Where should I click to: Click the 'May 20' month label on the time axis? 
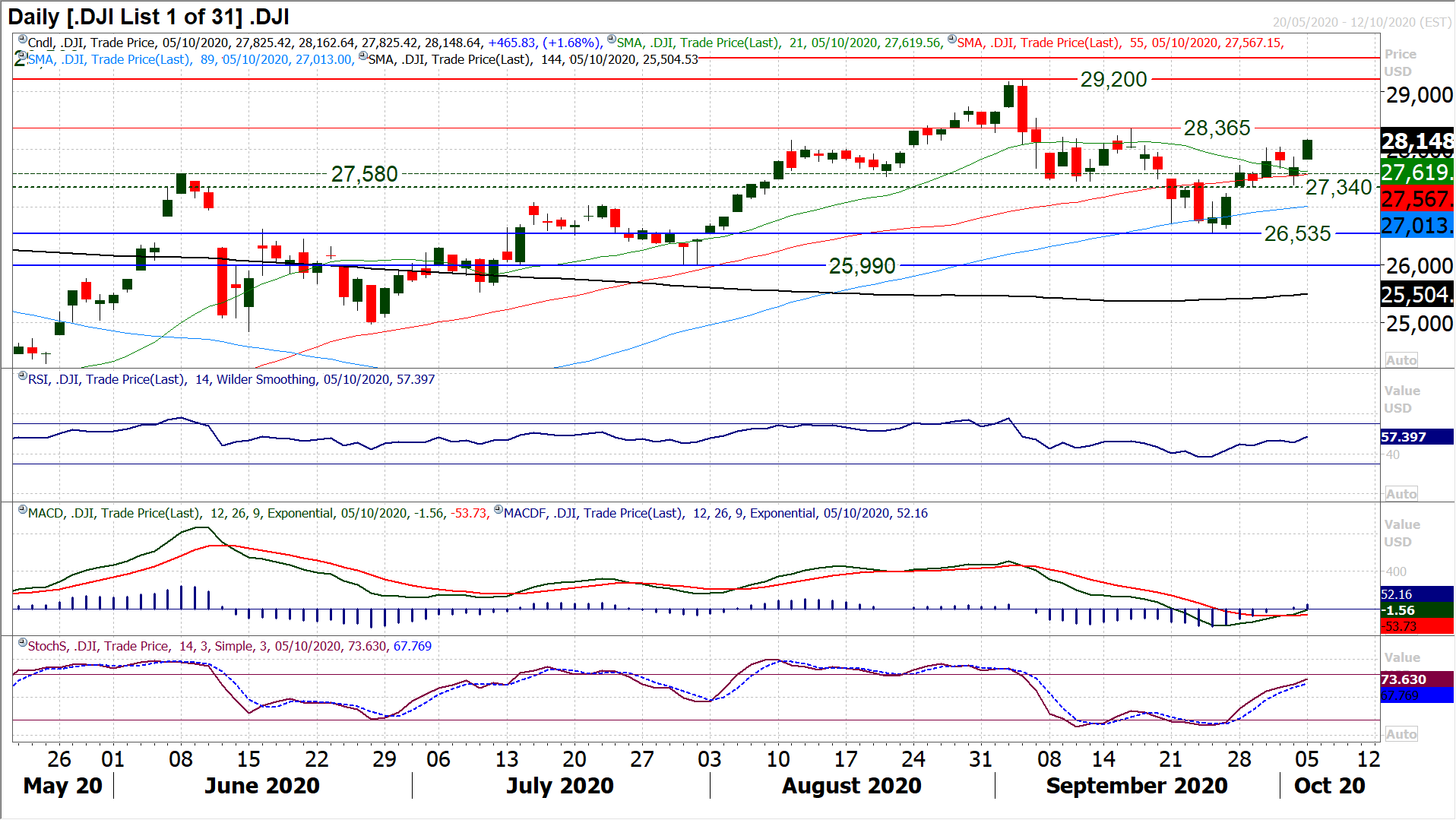click(63, 786)
